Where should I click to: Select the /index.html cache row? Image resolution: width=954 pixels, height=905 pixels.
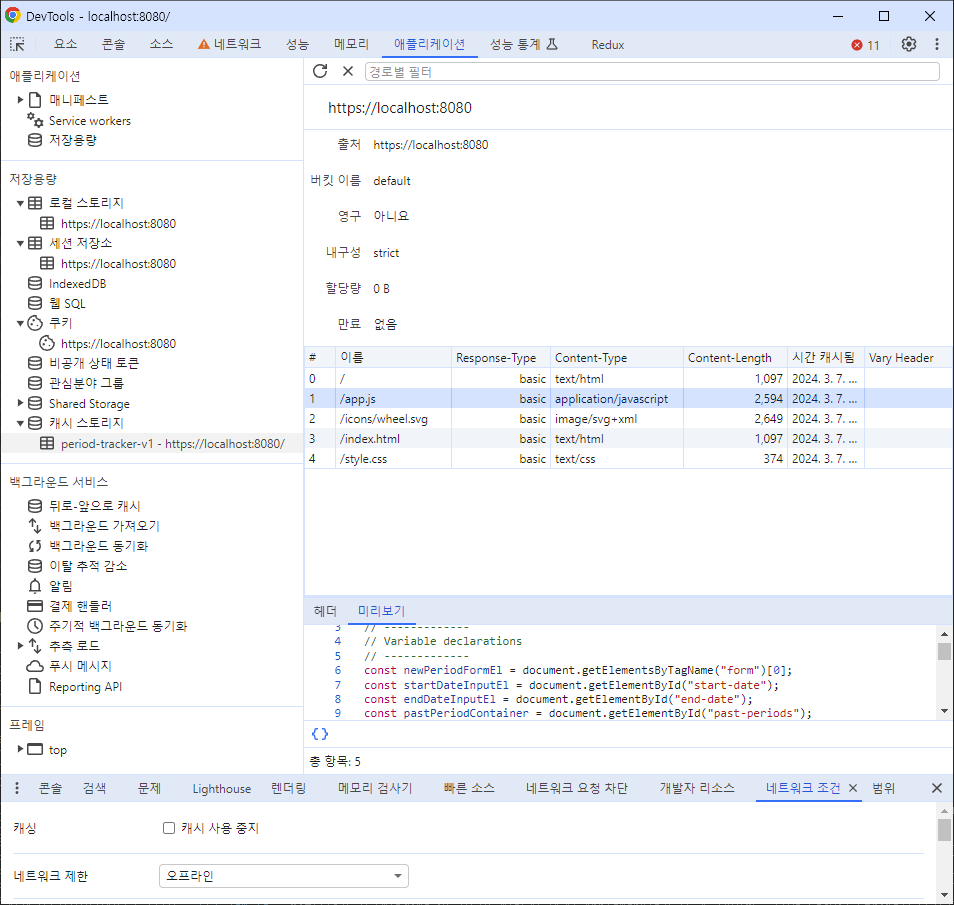click(x=628, y=439)
